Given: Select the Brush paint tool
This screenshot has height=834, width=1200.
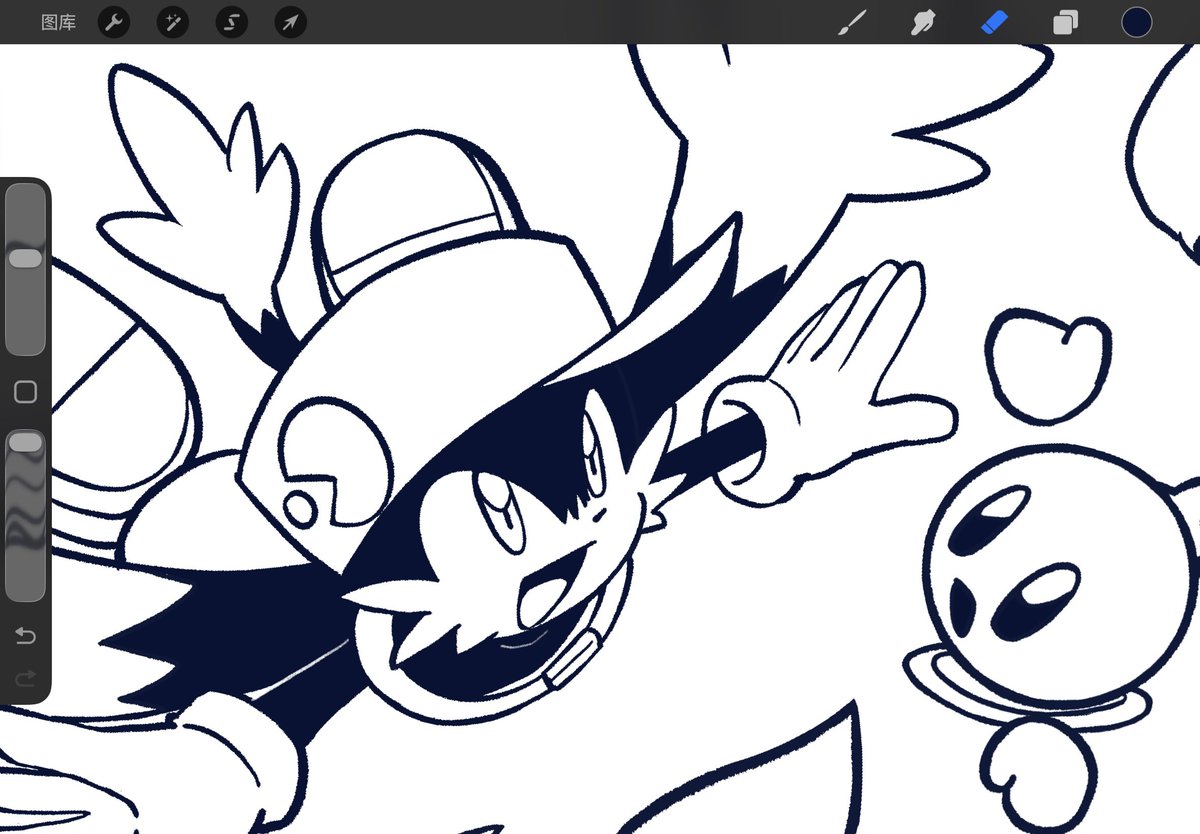Looking at the screenshot, I should click(851, 22).
